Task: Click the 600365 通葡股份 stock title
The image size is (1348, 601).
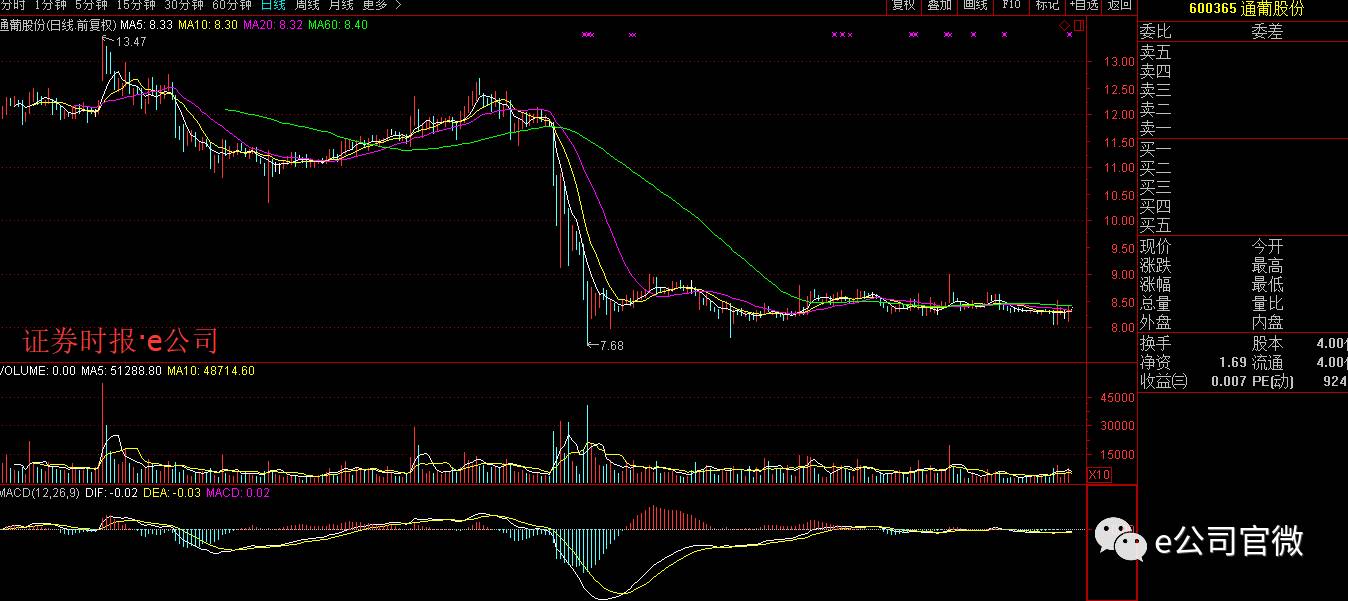Action: [x=1246, y=9]
